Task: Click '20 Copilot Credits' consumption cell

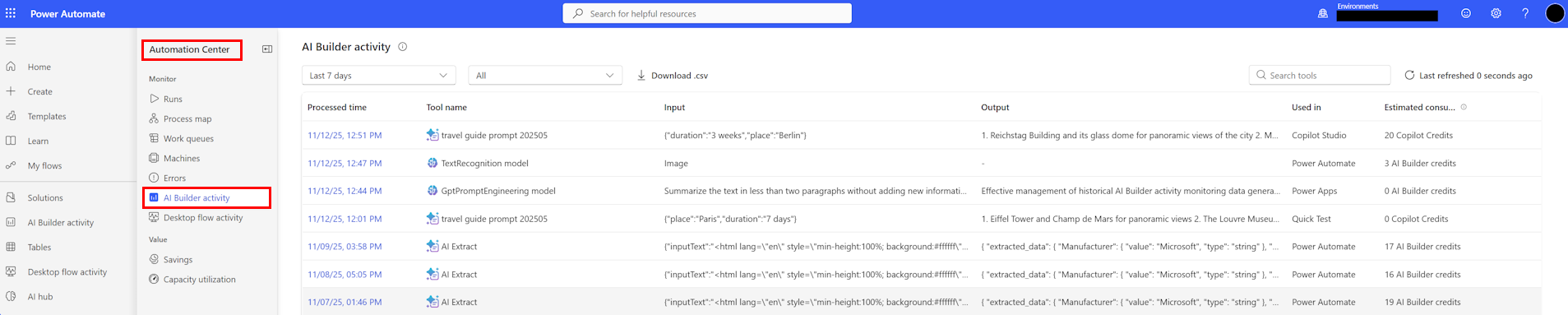Action: 1418,135
